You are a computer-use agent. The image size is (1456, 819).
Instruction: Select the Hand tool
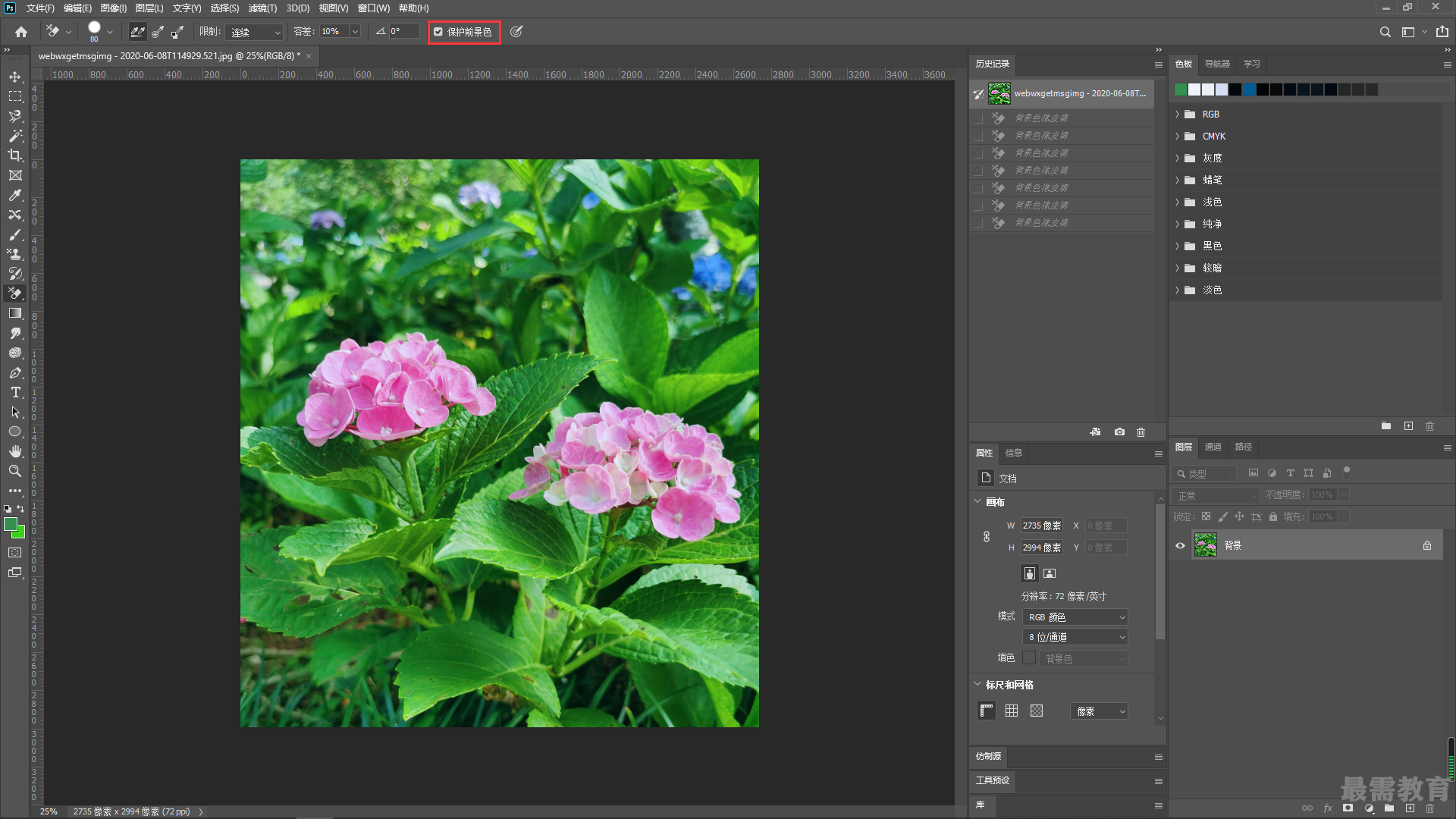[x=15, y=451]
